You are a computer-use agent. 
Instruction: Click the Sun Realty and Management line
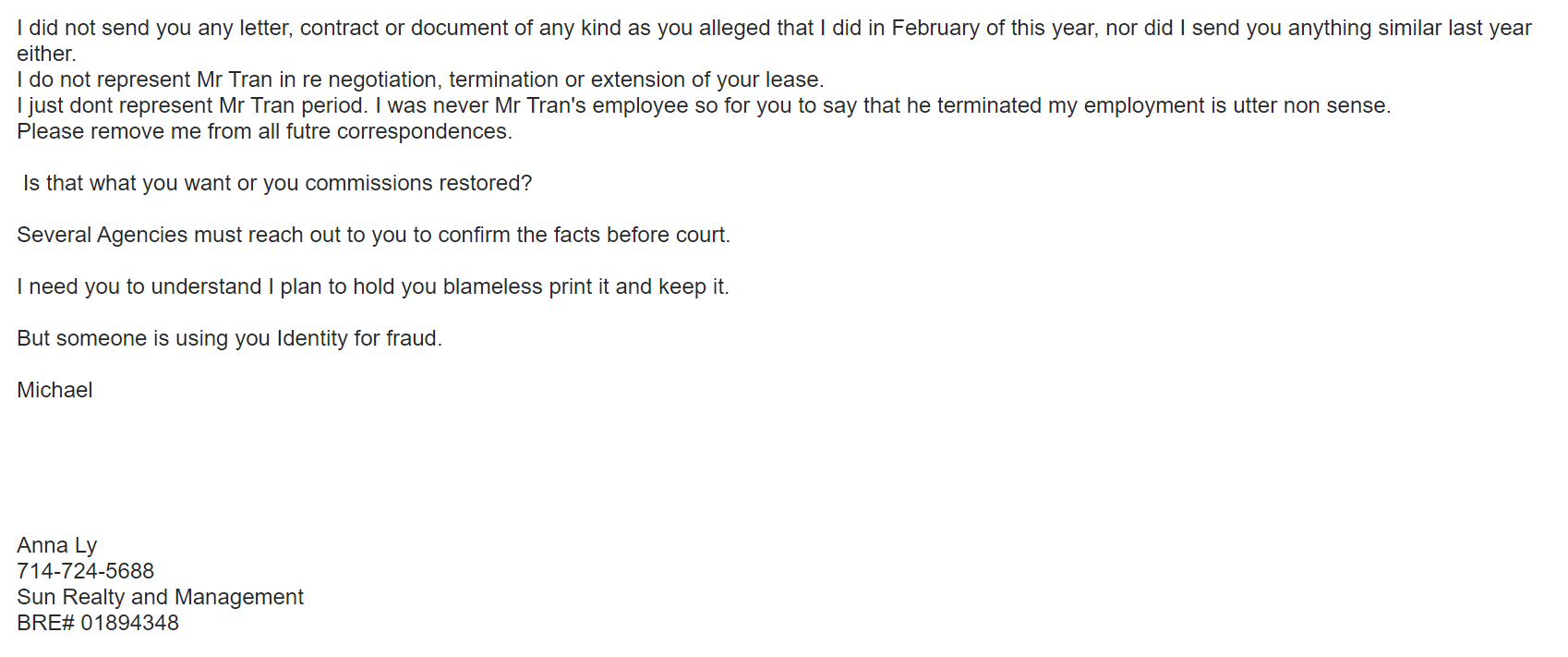pyautogui.click(x=160, y=597)
